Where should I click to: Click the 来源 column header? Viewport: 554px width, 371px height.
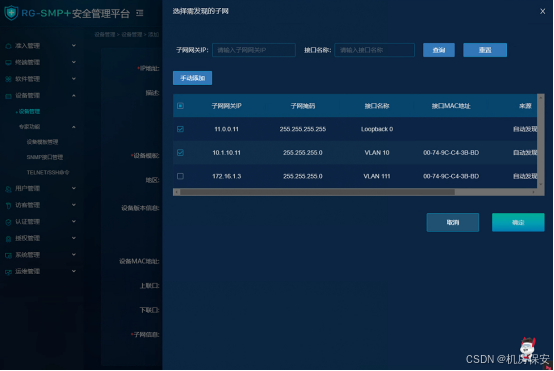525,106
